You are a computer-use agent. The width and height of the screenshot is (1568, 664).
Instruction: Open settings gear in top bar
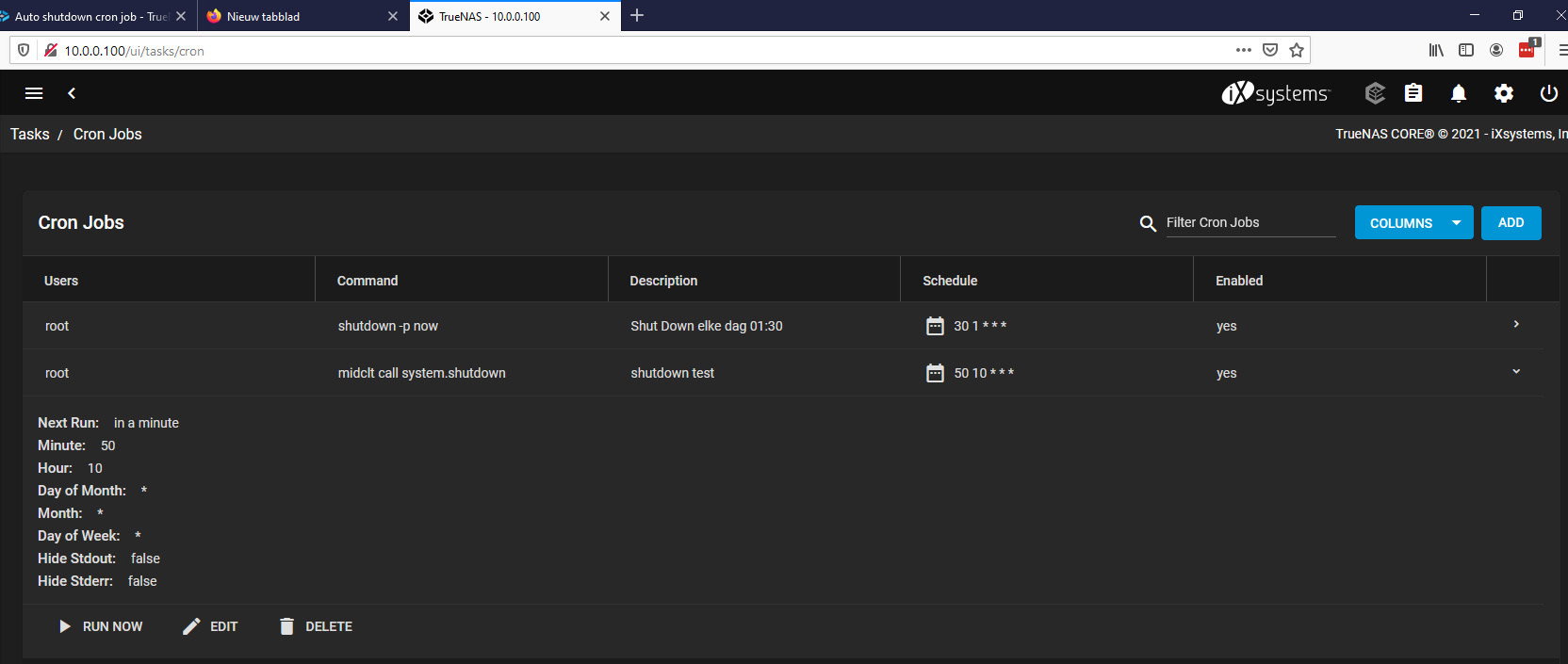click(1504, 93)
